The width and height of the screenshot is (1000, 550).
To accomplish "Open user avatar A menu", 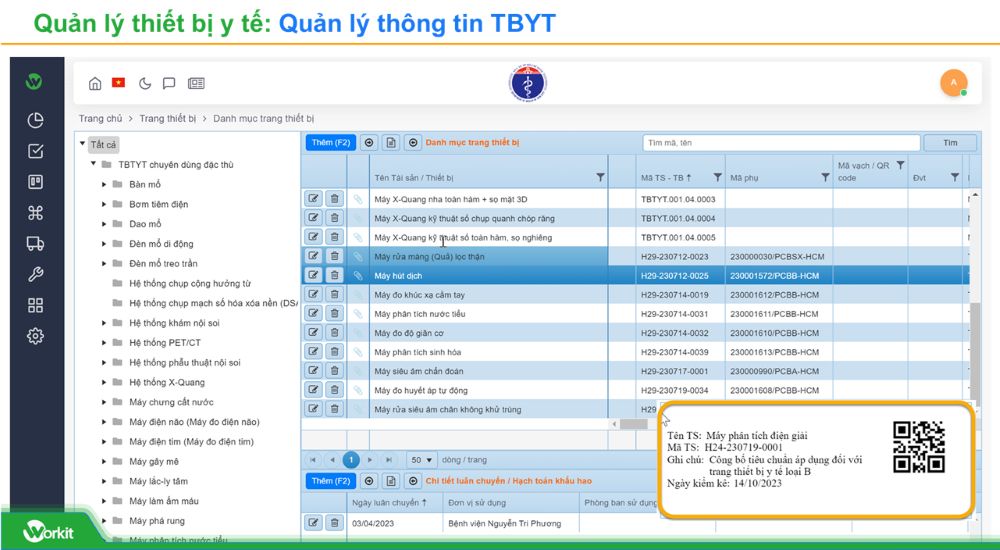I will pos(953,83).
